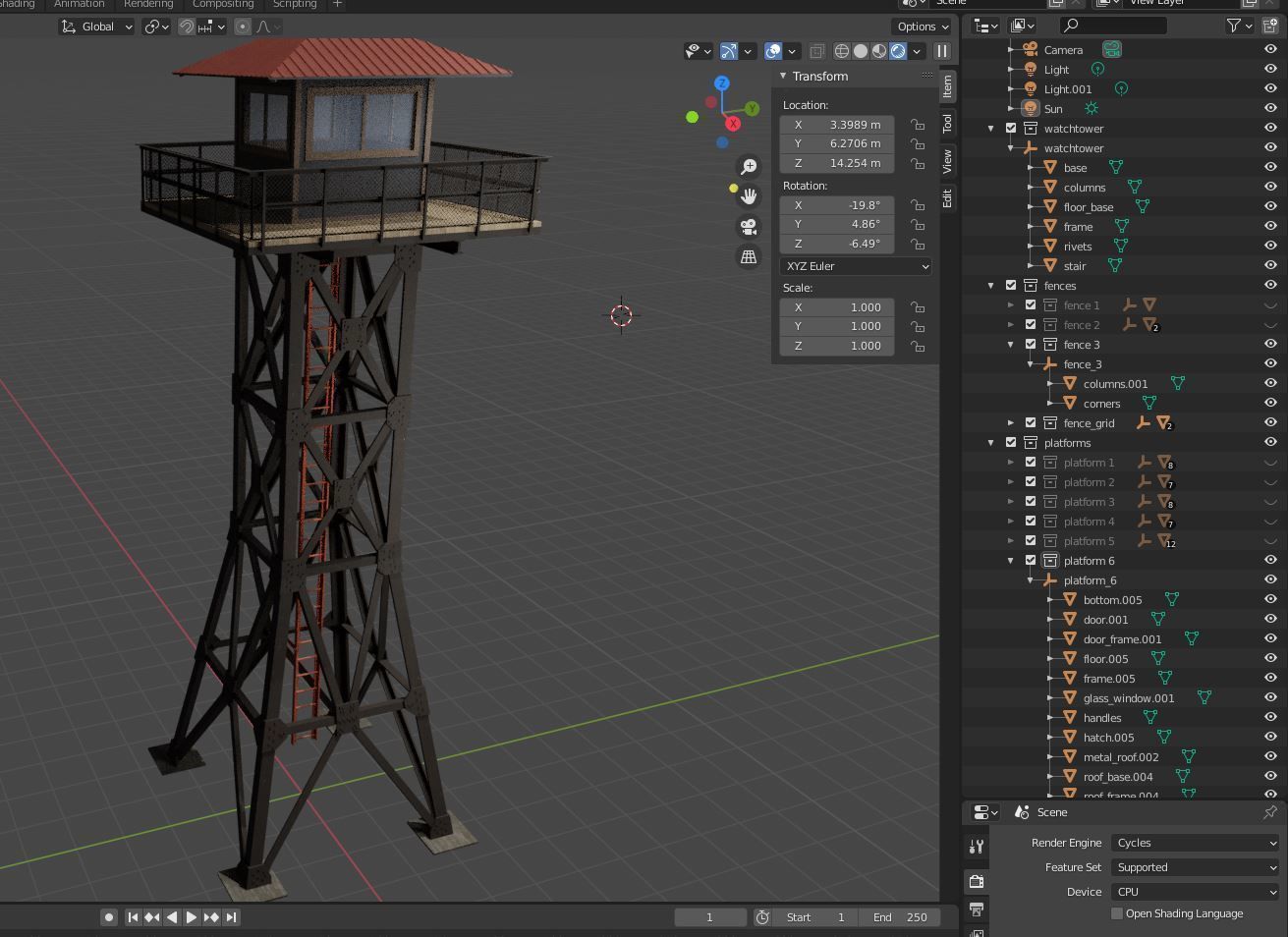Open Render properties tab icon
Image resolution: width=1288 pixels, height=937 pixels.
pos(976,881)
